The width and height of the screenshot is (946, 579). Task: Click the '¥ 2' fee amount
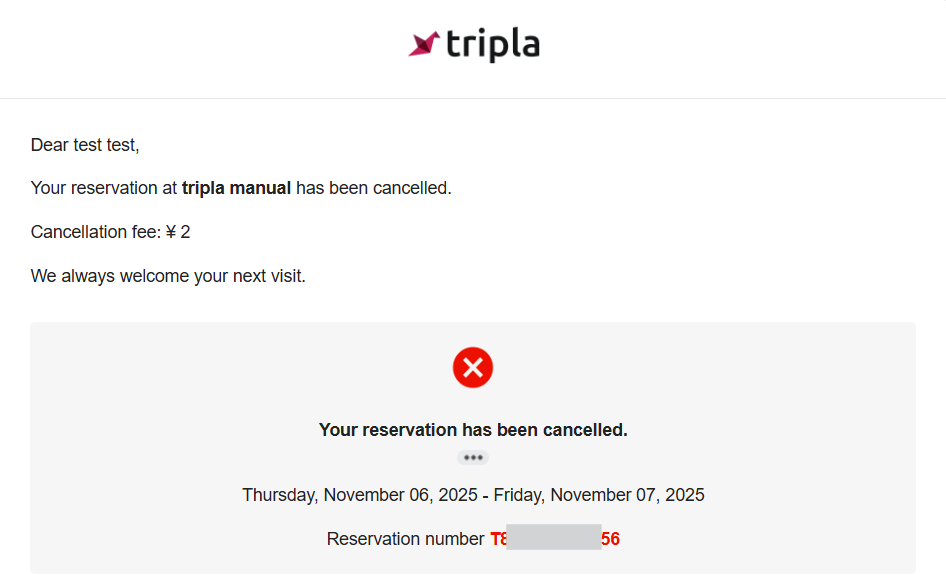point(178,232)
